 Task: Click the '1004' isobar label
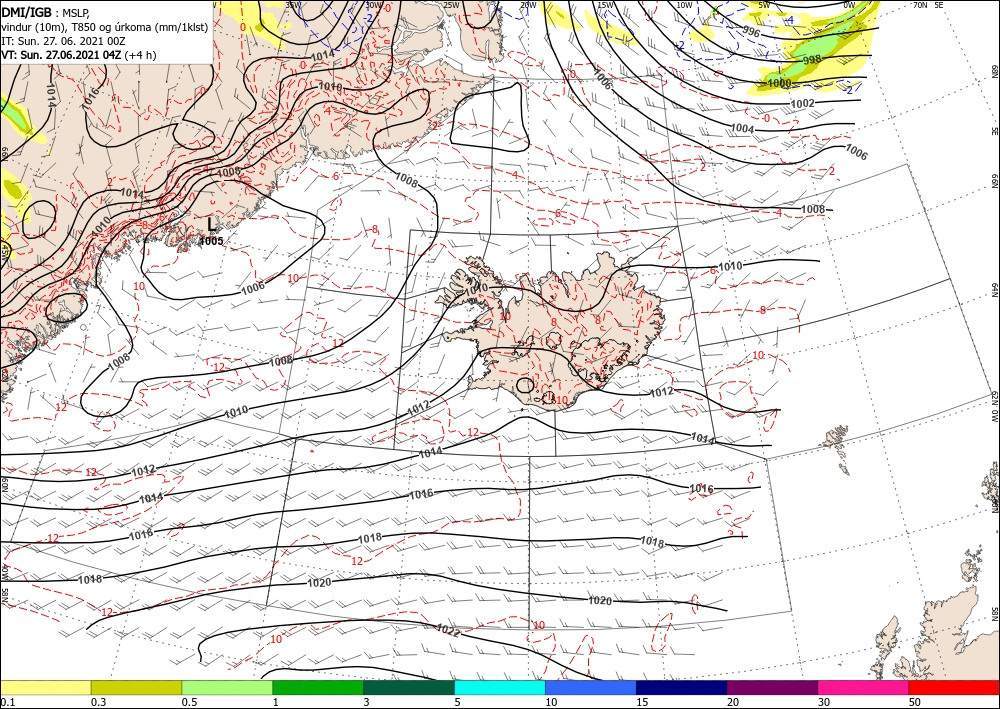coord(742,129)
